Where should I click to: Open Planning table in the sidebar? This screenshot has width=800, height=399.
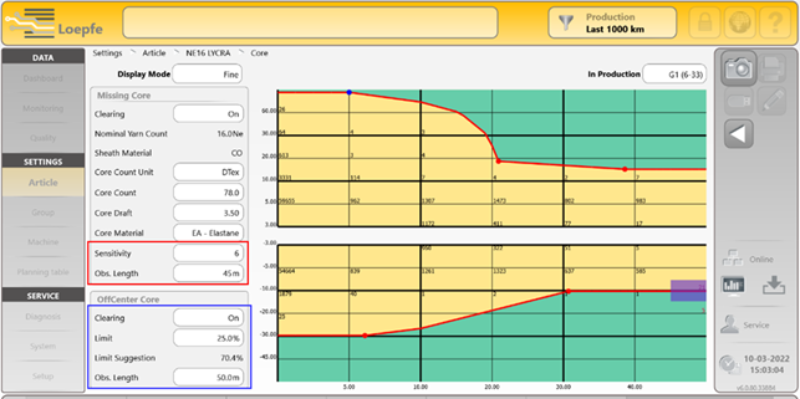[43, 272]
